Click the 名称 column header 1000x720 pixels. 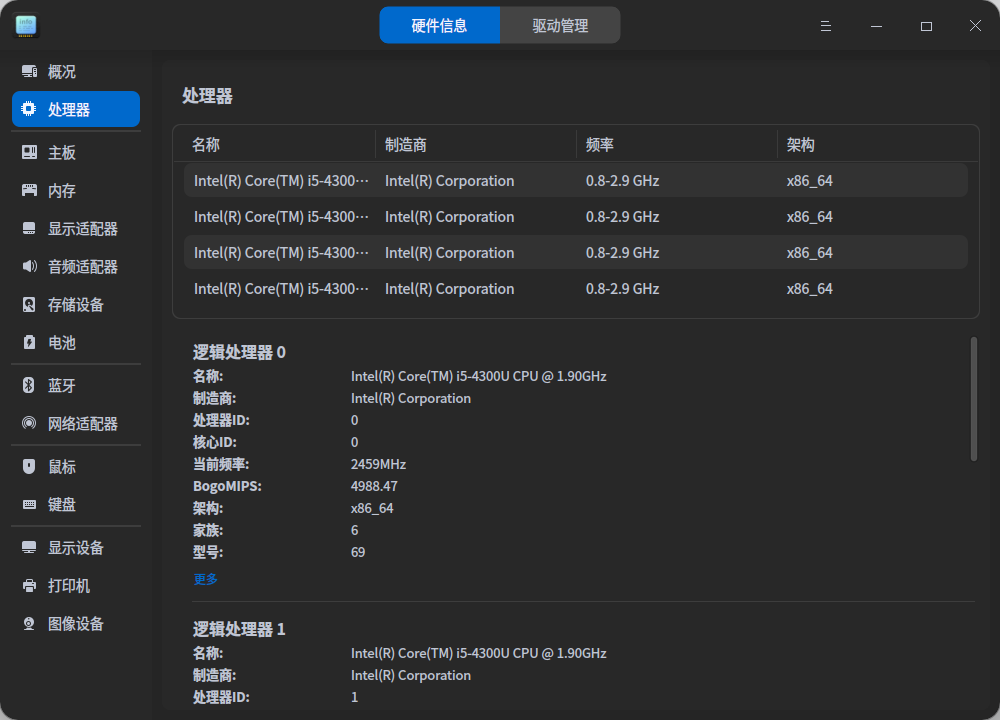pos(206,145)
